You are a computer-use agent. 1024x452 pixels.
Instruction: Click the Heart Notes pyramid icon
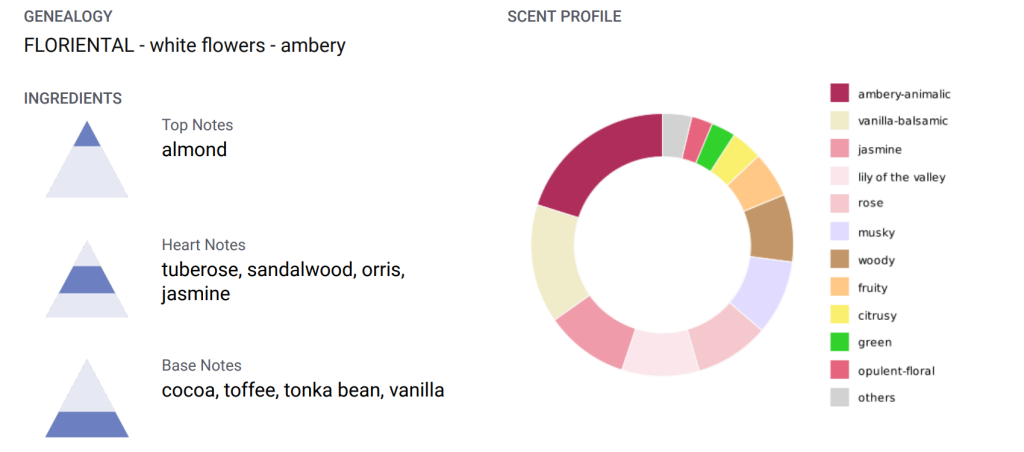(x=87, y=280)
